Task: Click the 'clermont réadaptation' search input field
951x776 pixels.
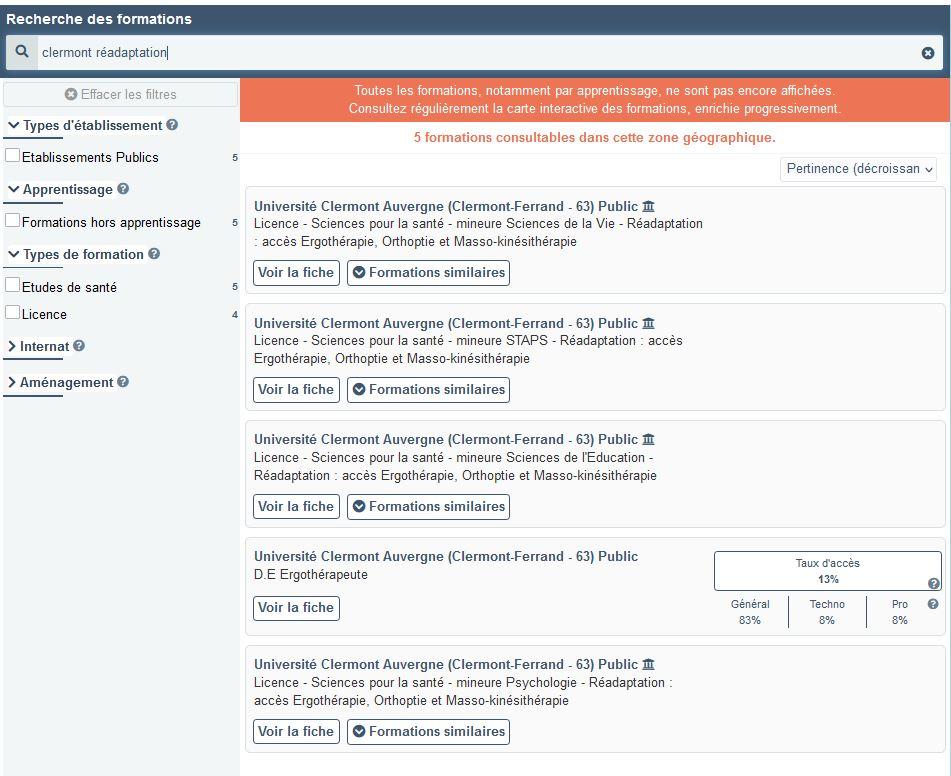Action: [476, 53]
